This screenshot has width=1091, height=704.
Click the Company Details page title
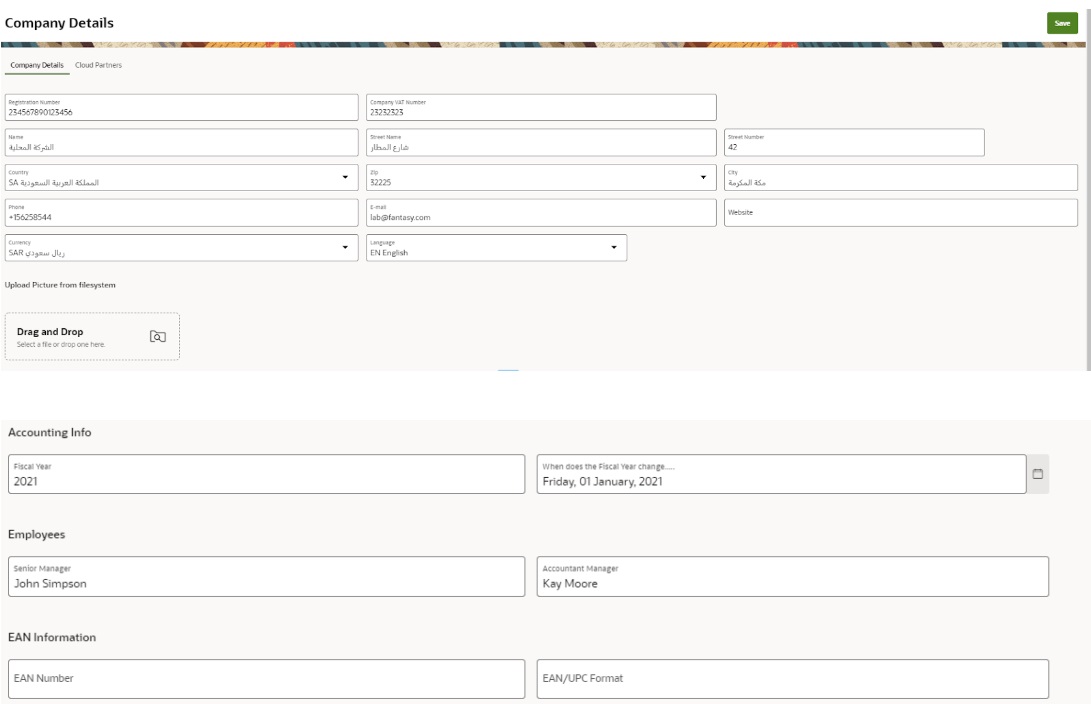pos(59,23)
